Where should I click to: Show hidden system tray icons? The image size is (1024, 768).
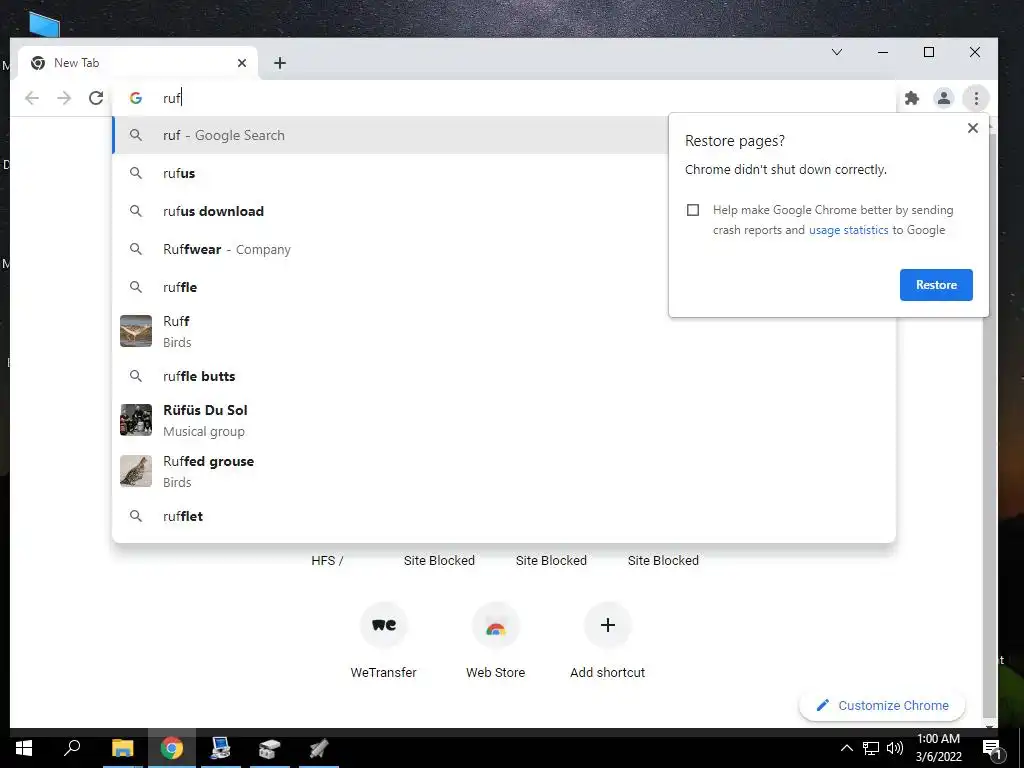[x=846, y=748]
